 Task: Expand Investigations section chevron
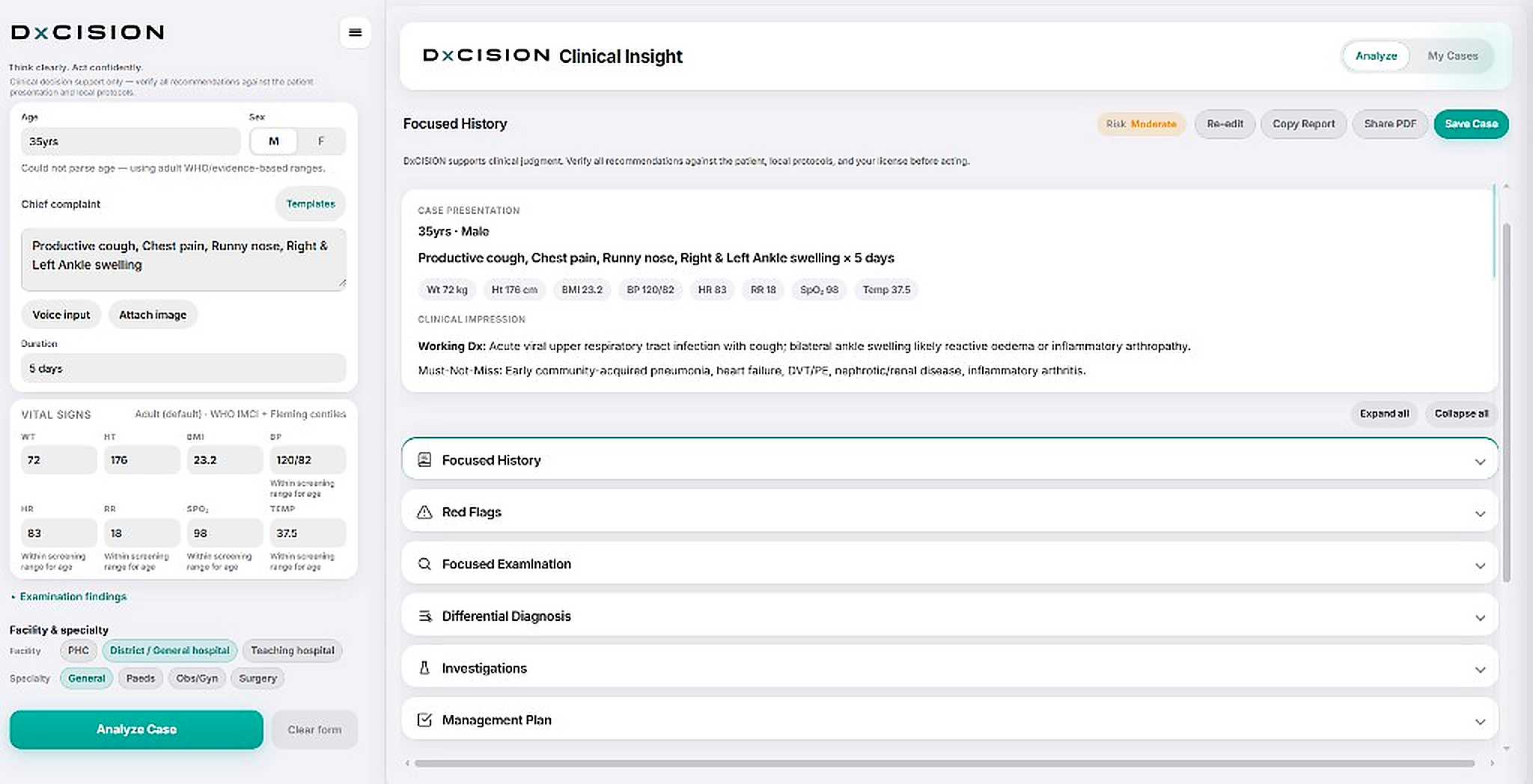[1480, 670]
